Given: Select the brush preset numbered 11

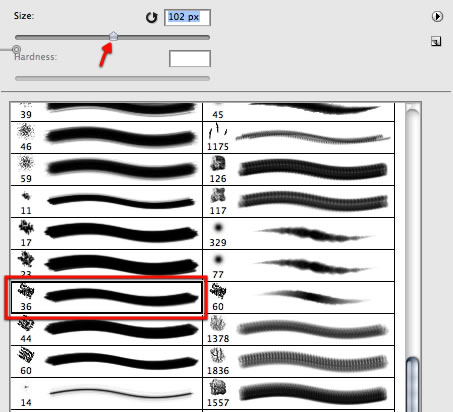Looking at the screenshot, I should (106, 202).
